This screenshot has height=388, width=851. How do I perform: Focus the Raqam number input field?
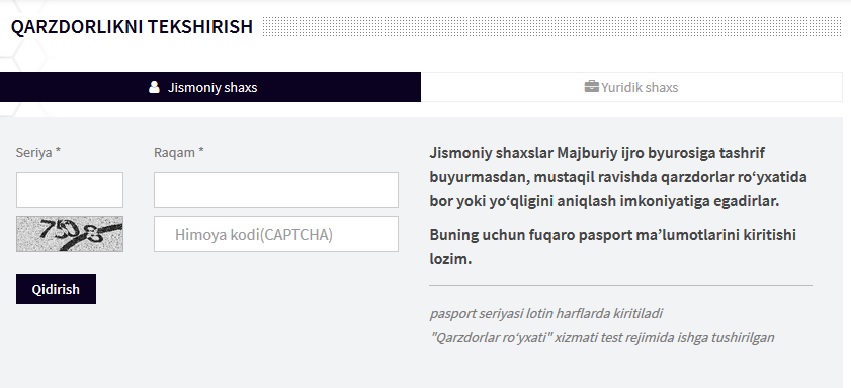pyautogui.click(x=276, y=190)
